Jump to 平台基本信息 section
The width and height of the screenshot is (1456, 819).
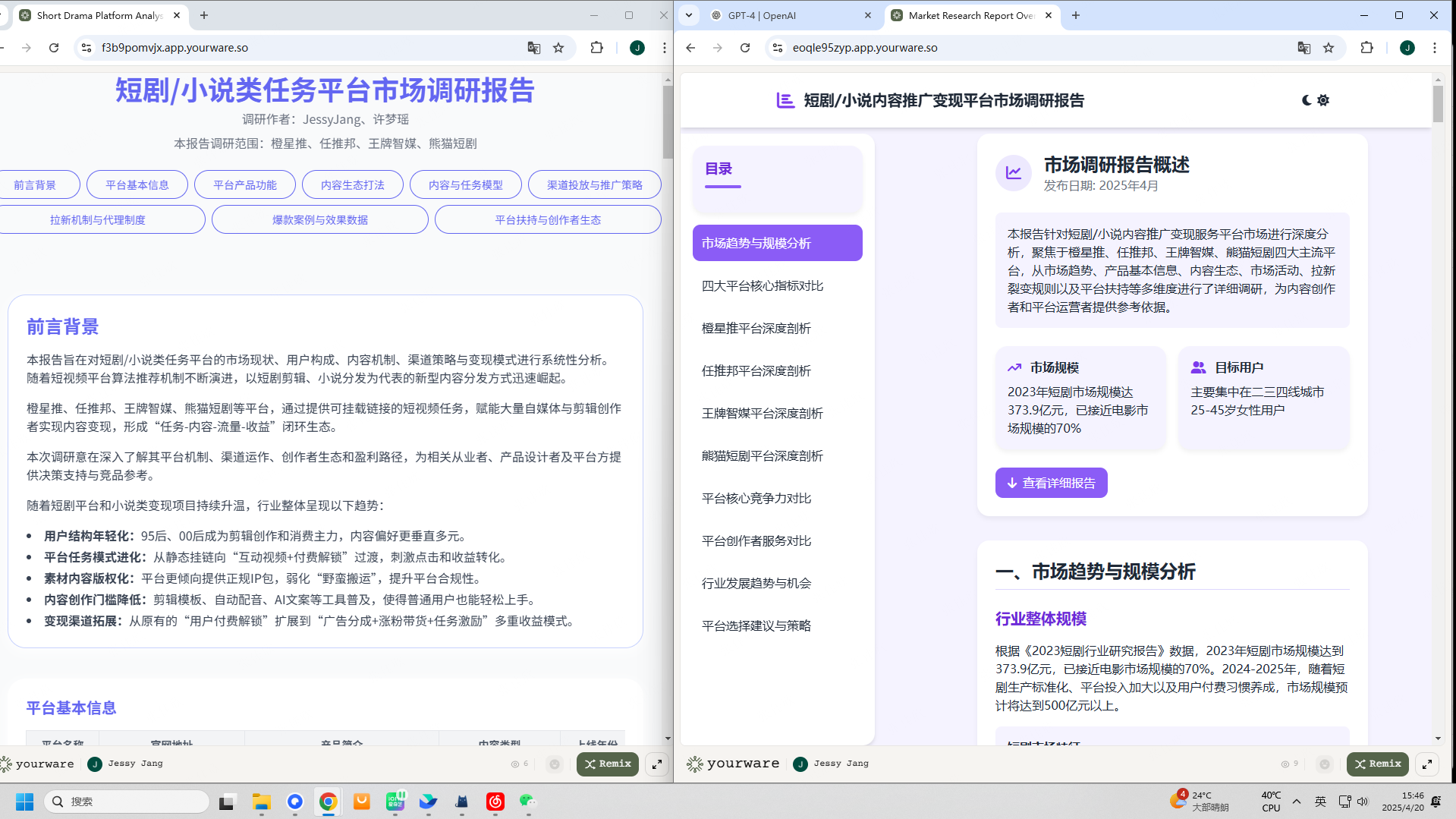(x=137, y=184)
